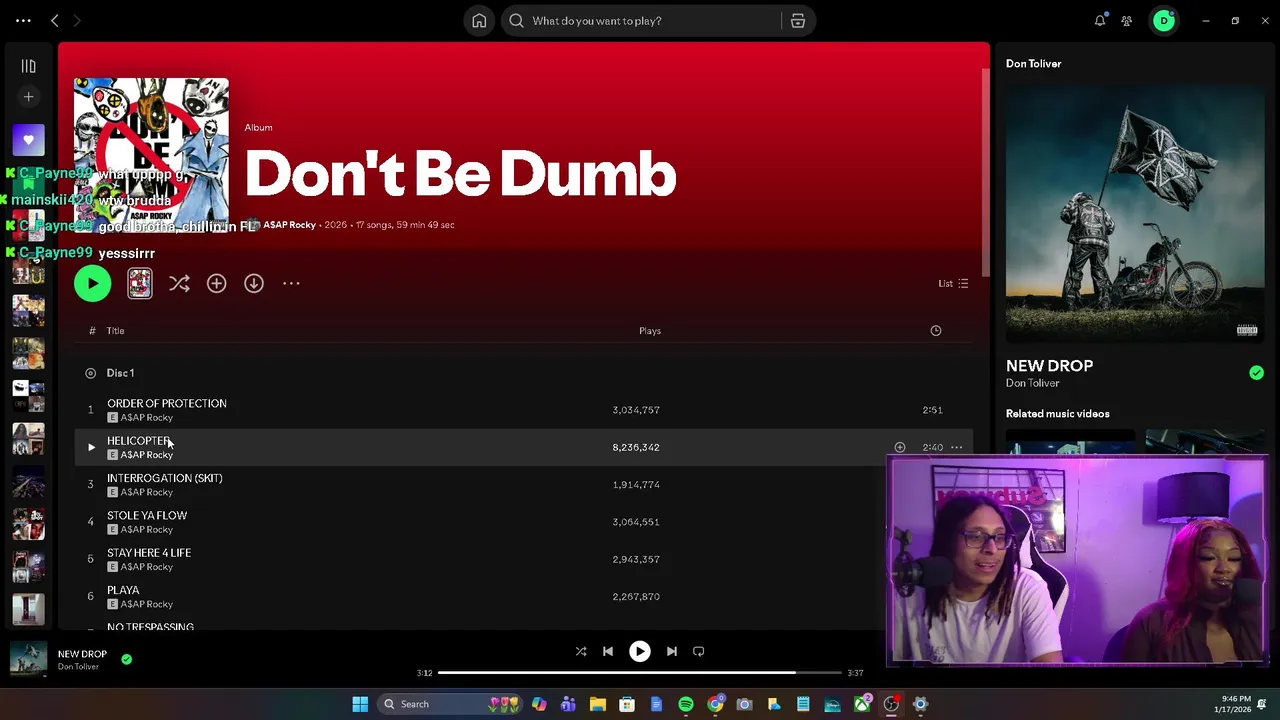Open Microsoft Store from taskbar
The image size is (1280, 720).
coord(627,704)
